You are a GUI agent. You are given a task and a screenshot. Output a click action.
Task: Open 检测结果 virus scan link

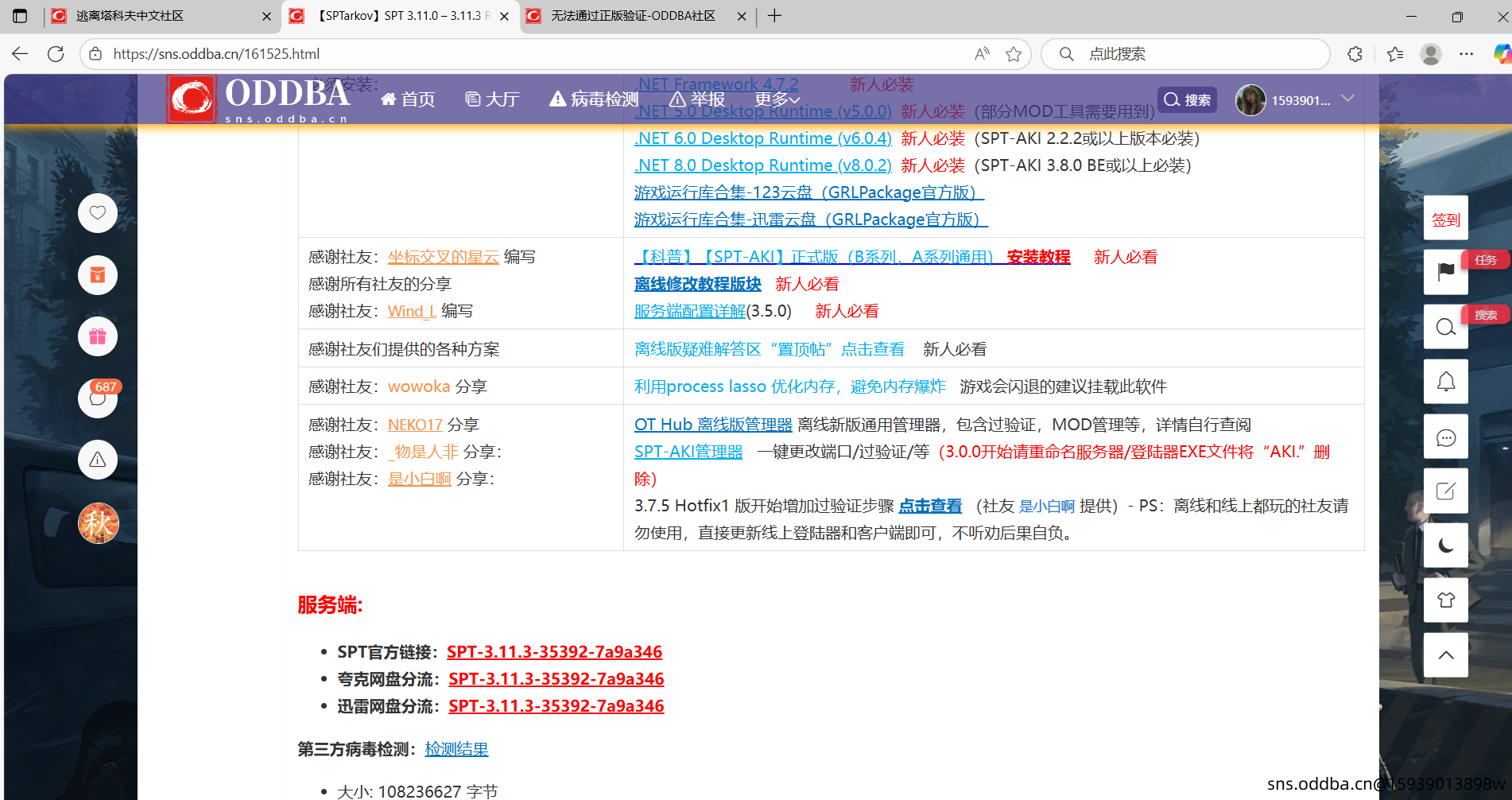456,749
